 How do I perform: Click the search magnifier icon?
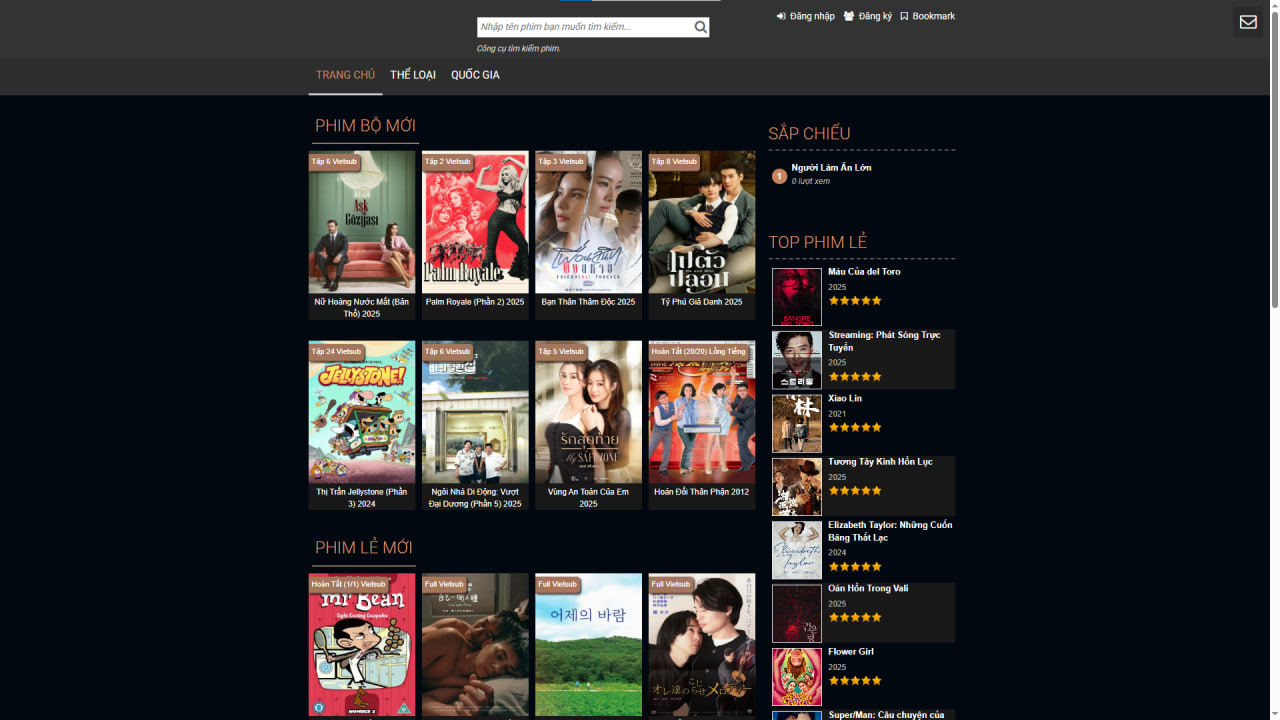[701, 28]
